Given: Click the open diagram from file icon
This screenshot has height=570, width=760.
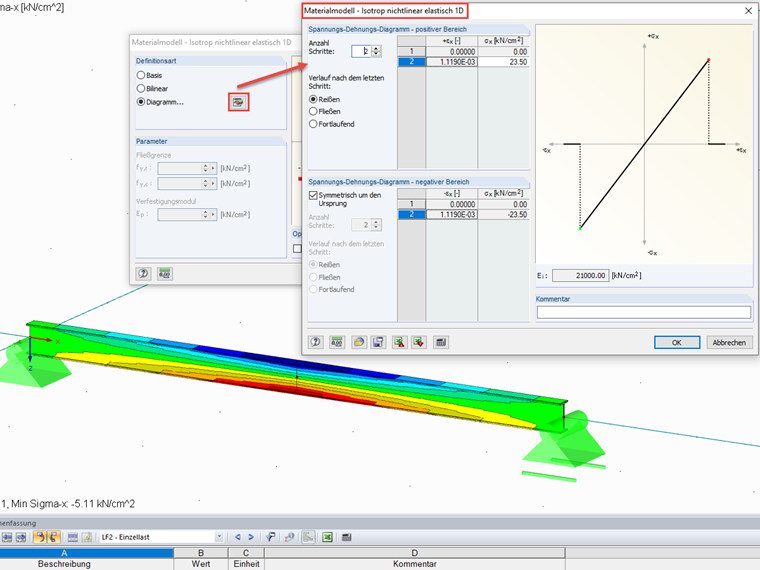Looking at the screenshot, I should tap(359, 342).
